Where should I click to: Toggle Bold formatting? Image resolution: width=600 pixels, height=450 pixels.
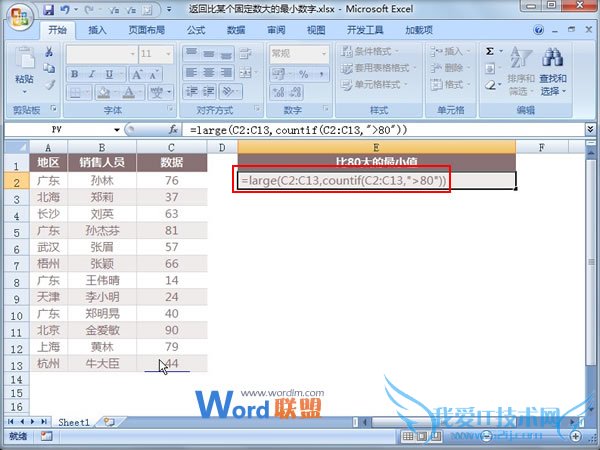tap(75, 74)
